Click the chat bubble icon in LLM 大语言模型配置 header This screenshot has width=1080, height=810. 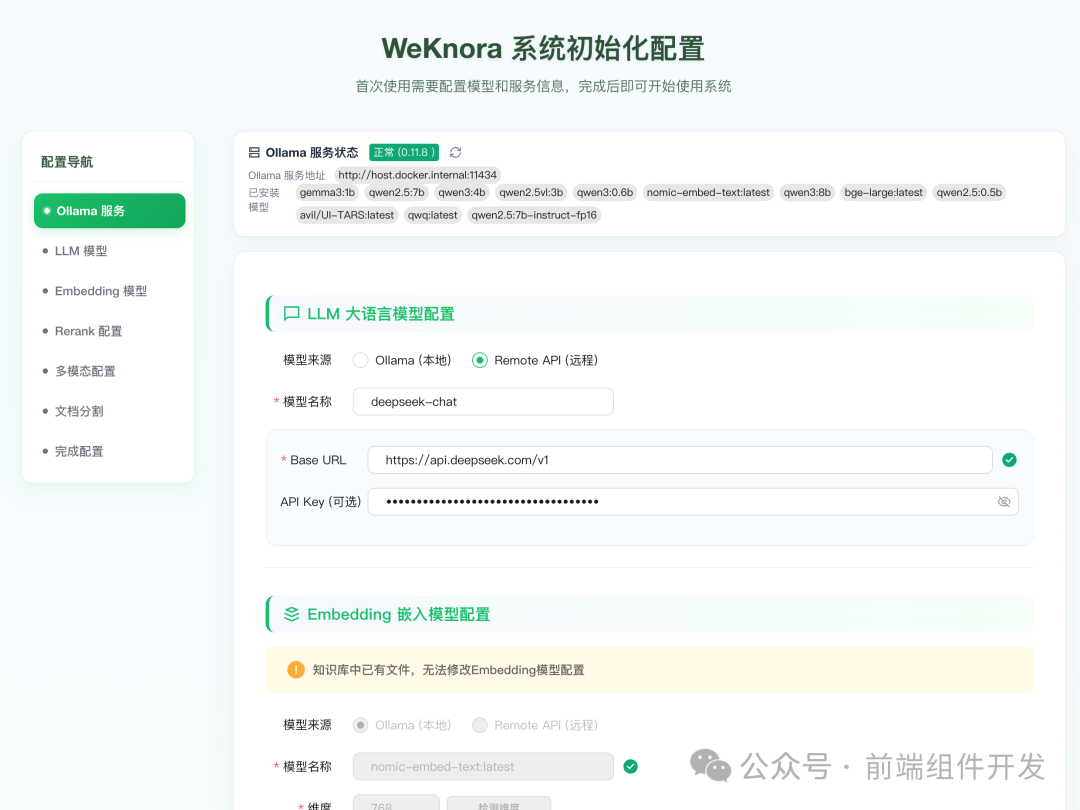point(290,313)
